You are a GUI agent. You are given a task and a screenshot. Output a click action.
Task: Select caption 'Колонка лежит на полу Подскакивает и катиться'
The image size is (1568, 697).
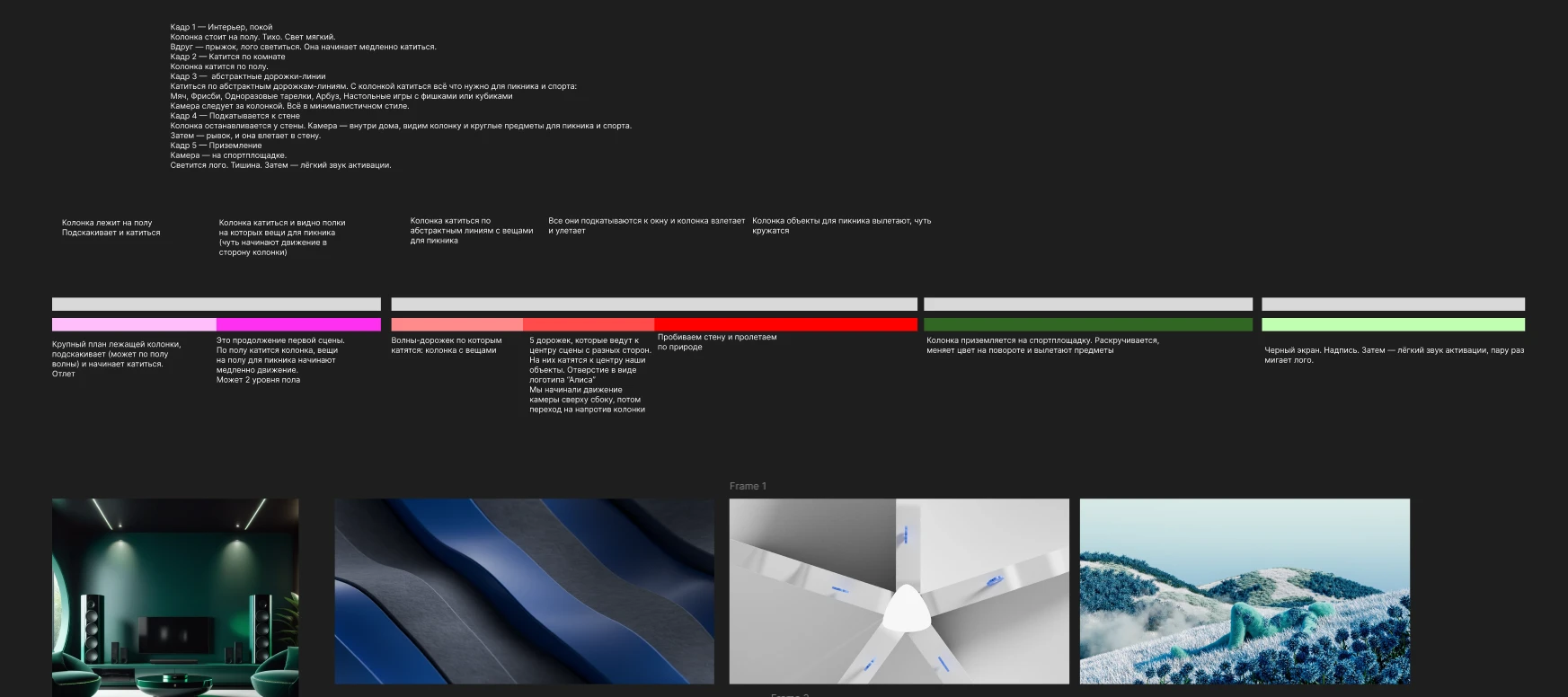pyautogui.click(x=111, y=227)
